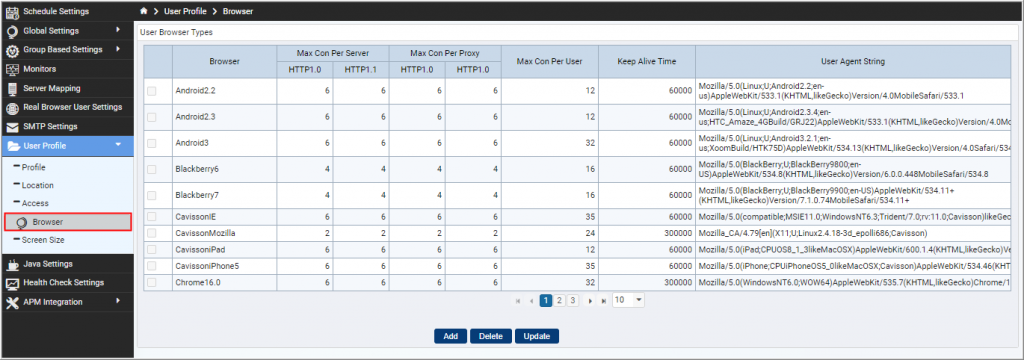1024x360 pixels.
Task: Click the Global Settings icon
Action: 12,31
